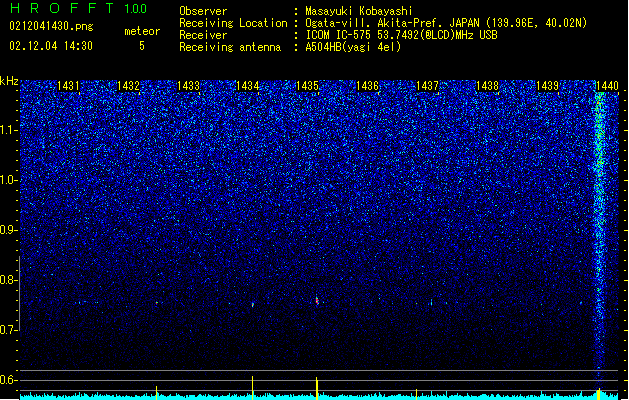Screen dimensions: 629x400
Task: Click the meteor count value 5
Action: click(142, 46)
